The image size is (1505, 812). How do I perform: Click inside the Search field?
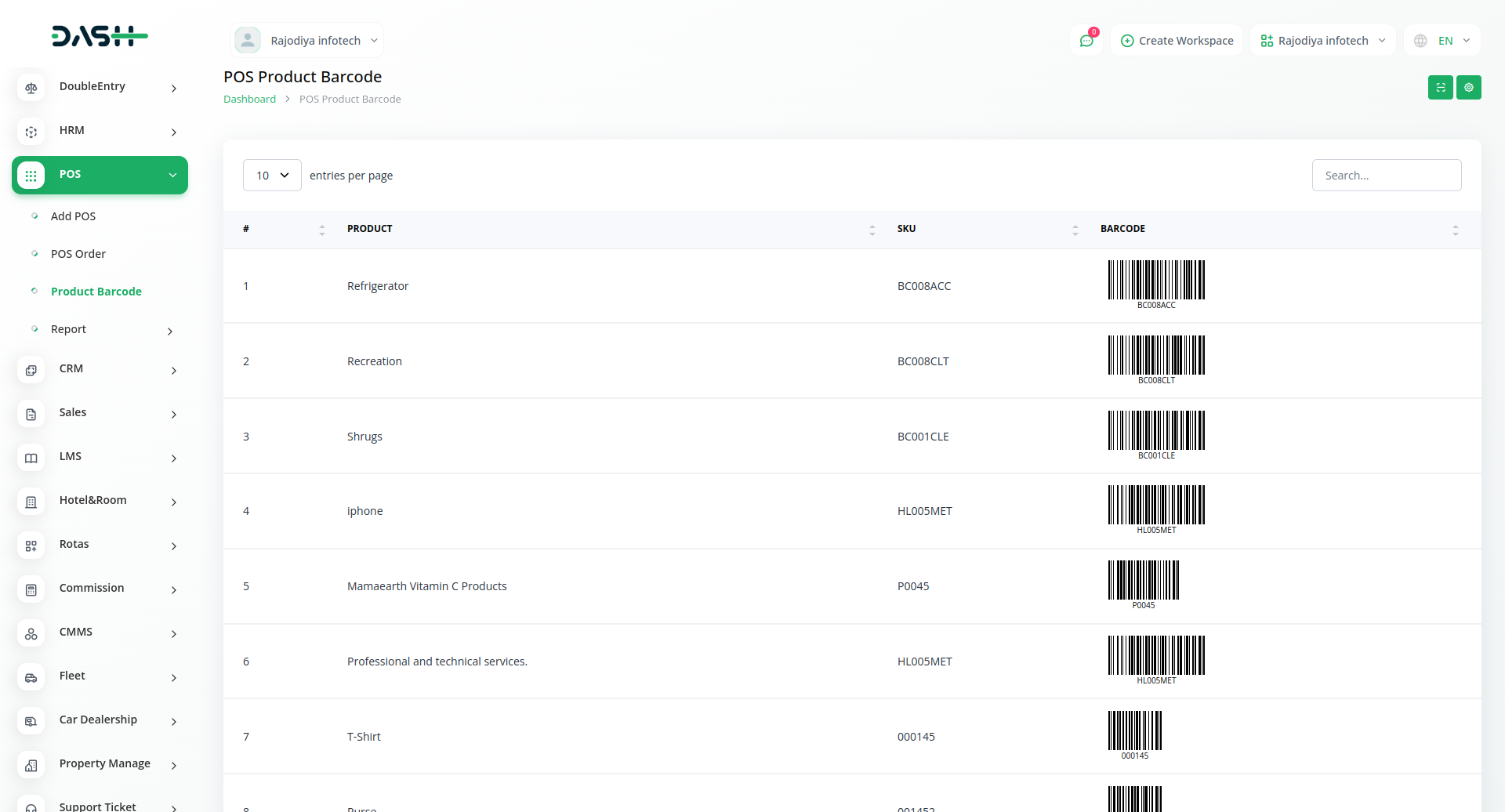pyautogui.click(x=1387, y=175)
